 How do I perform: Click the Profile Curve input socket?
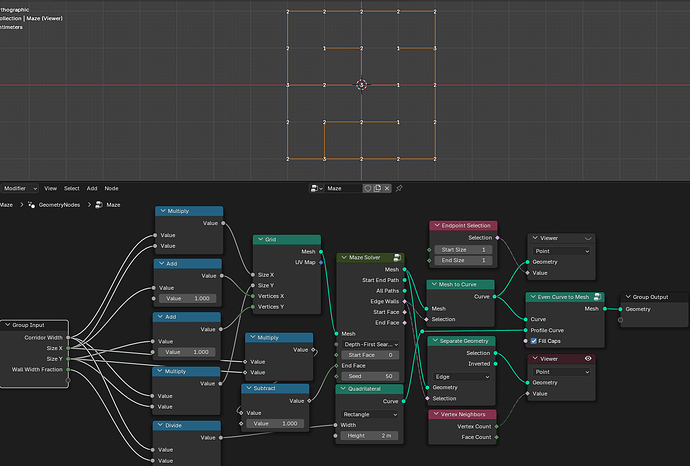coord(526,330)
